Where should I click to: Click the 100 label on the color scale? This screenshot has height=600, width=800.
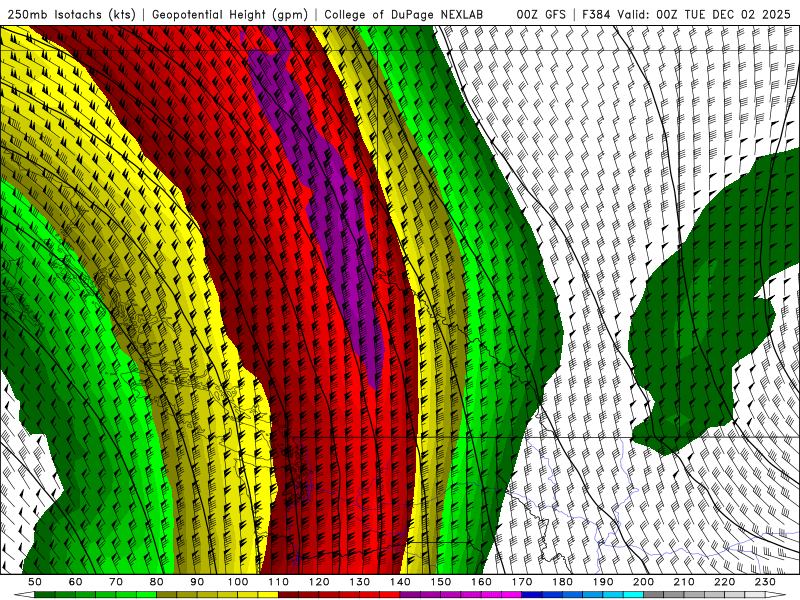238,582
